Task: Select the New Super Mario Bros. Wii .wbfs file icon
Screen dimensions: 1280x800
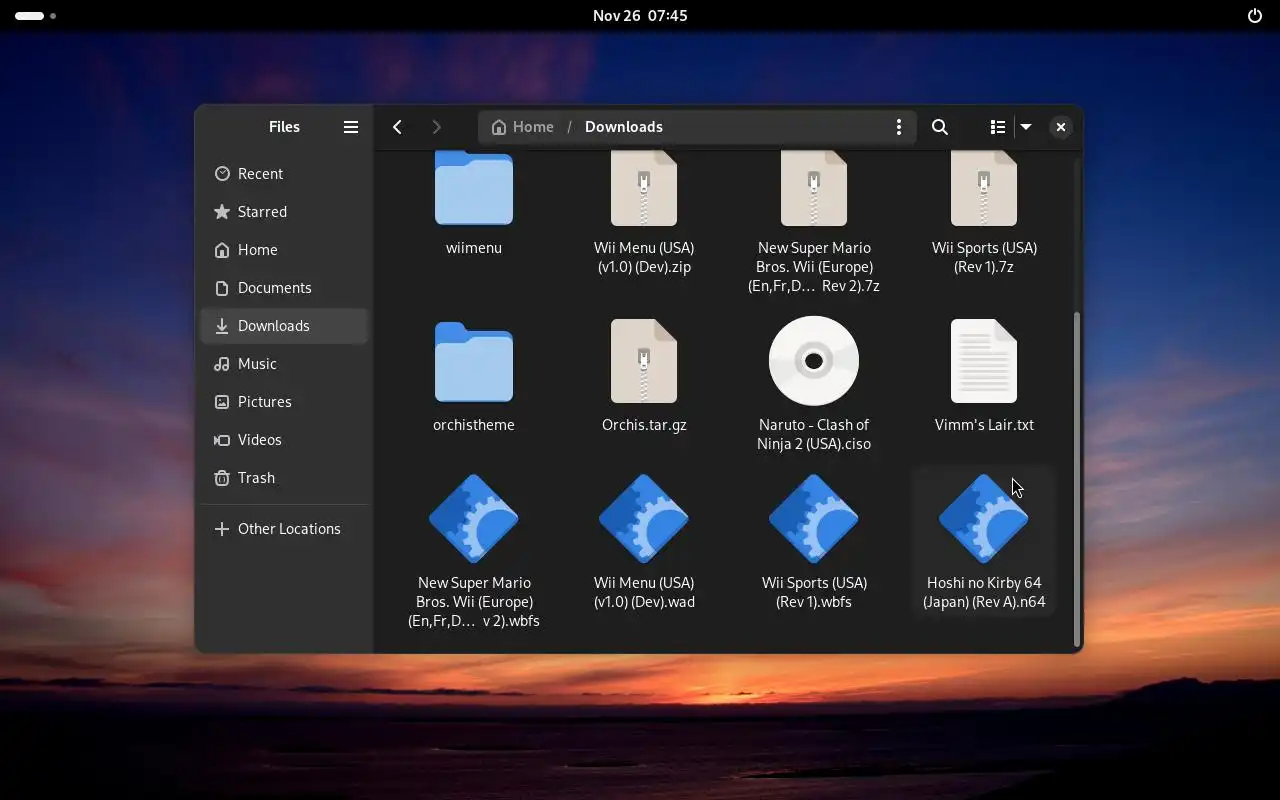Action: 474,519
